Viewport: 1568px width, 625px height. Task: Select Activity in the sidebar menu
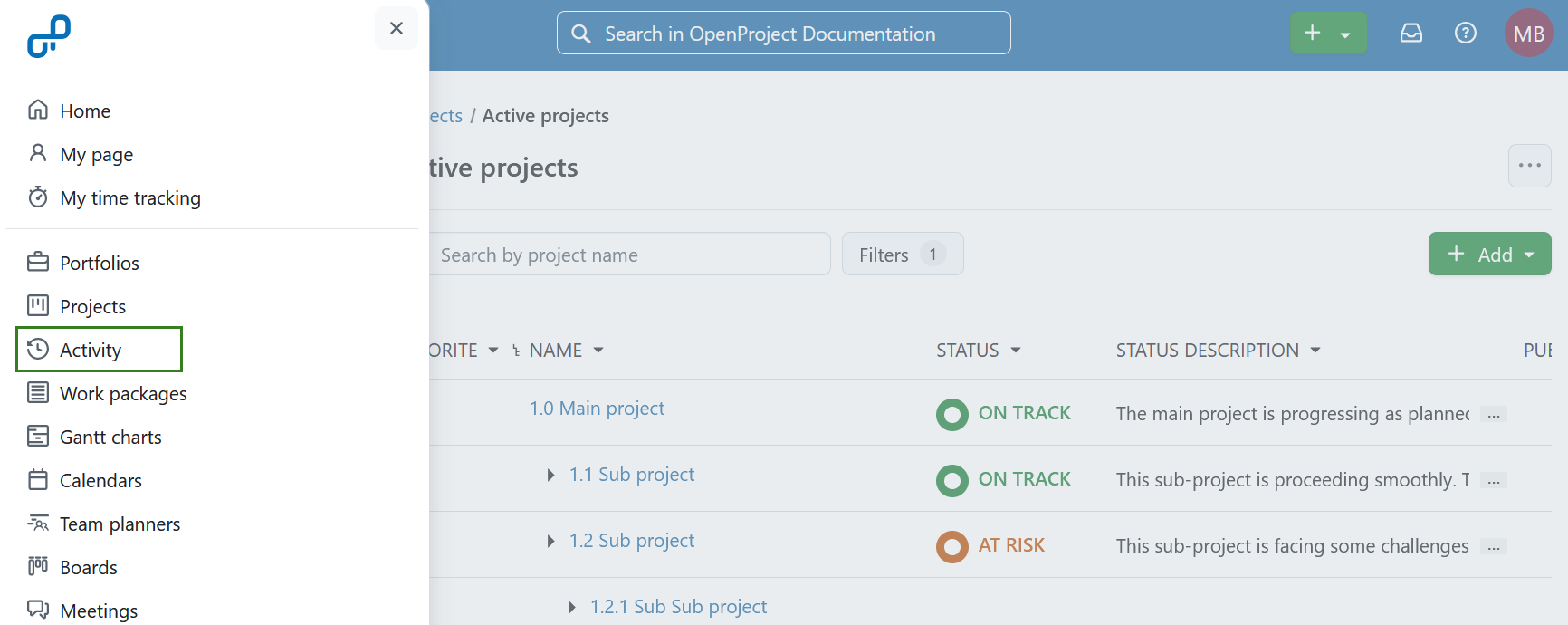[91, 351]
